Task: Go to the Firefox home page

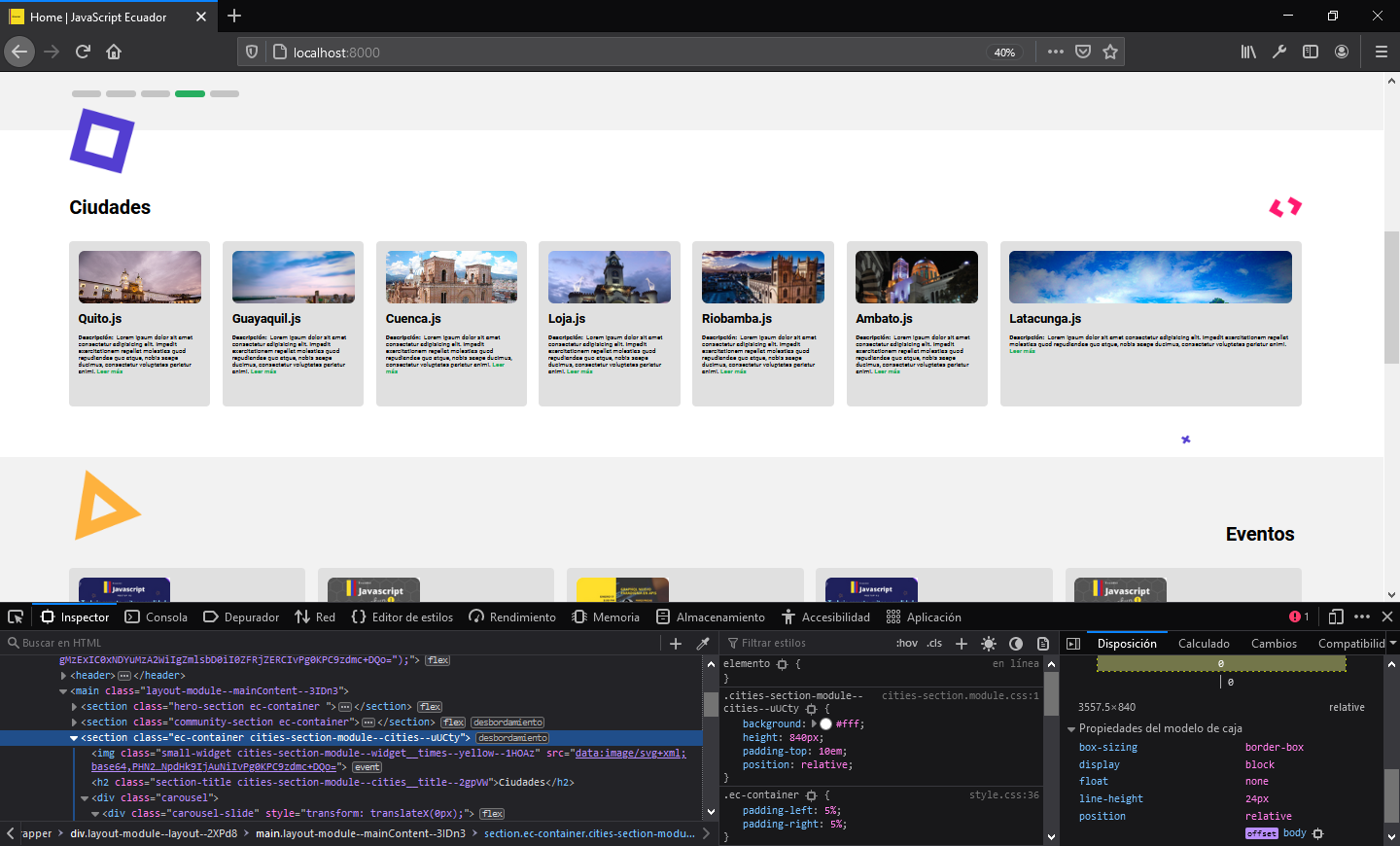Action: (114, 52)
